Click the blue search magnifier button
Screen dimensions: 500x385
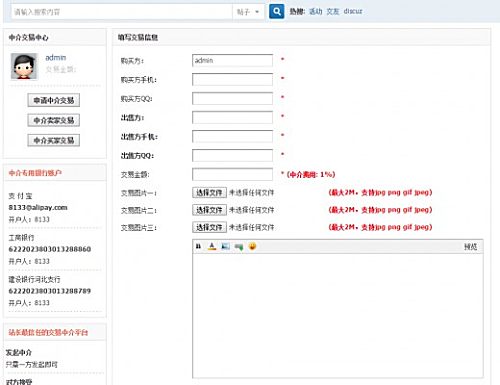tap(276, 12)
